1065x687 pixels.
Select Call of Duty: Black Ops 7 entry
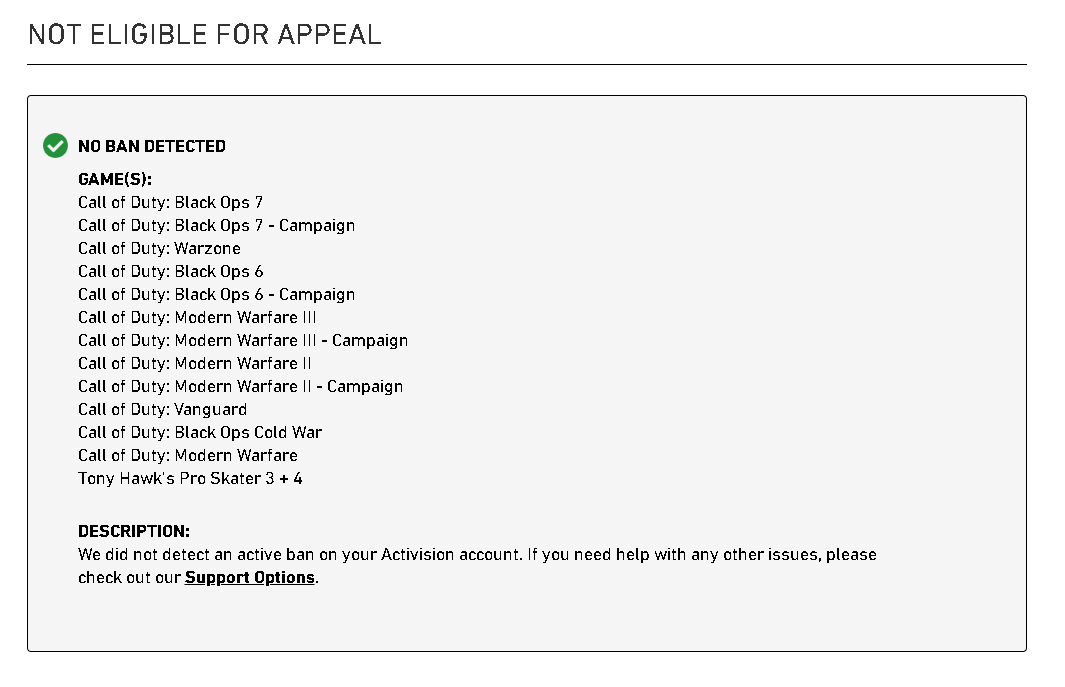coord(170,202)
